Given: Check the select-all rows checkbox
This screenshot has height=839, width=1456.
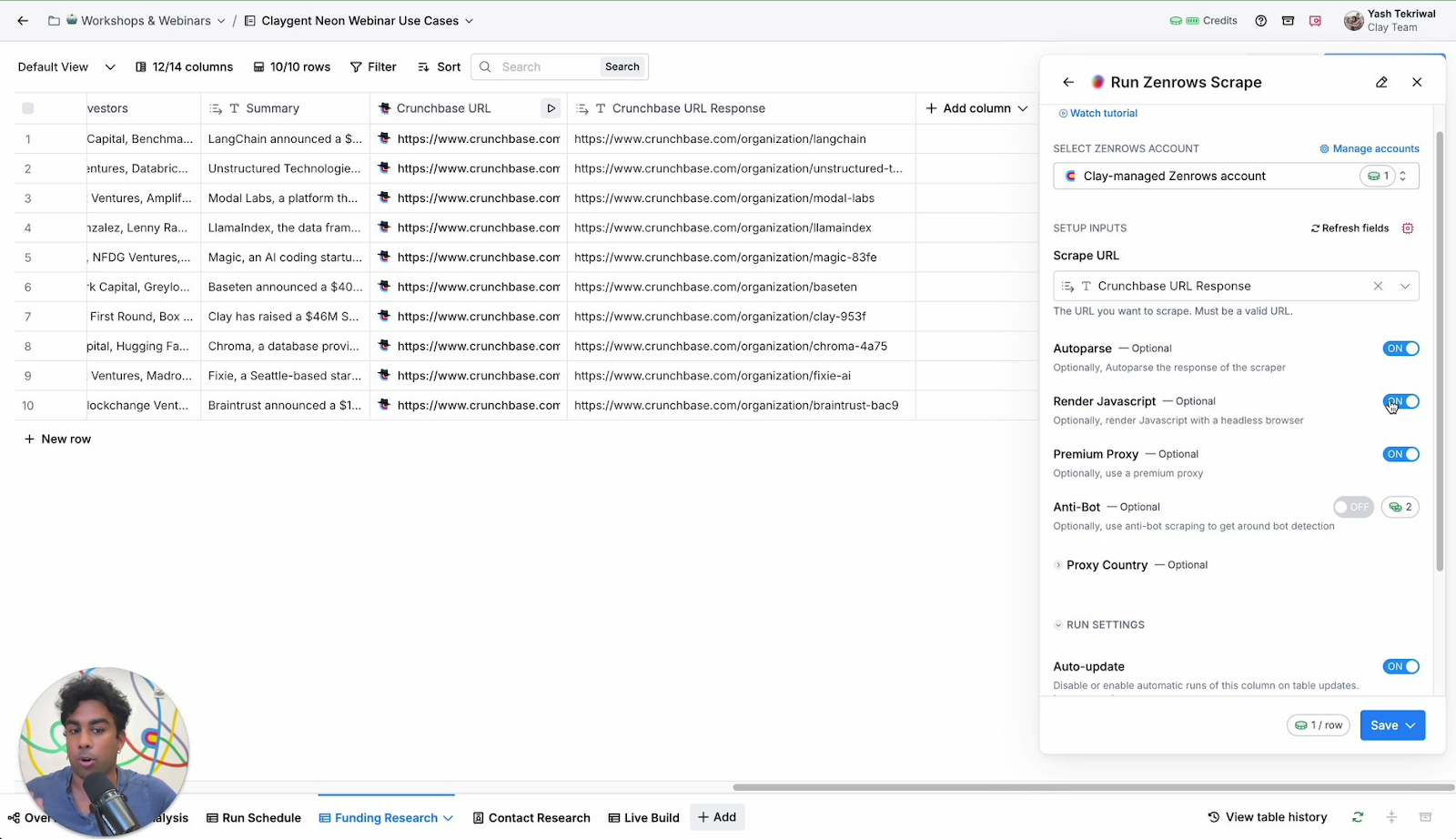Looking at the screenshot, I should click(x=28, y=108).
